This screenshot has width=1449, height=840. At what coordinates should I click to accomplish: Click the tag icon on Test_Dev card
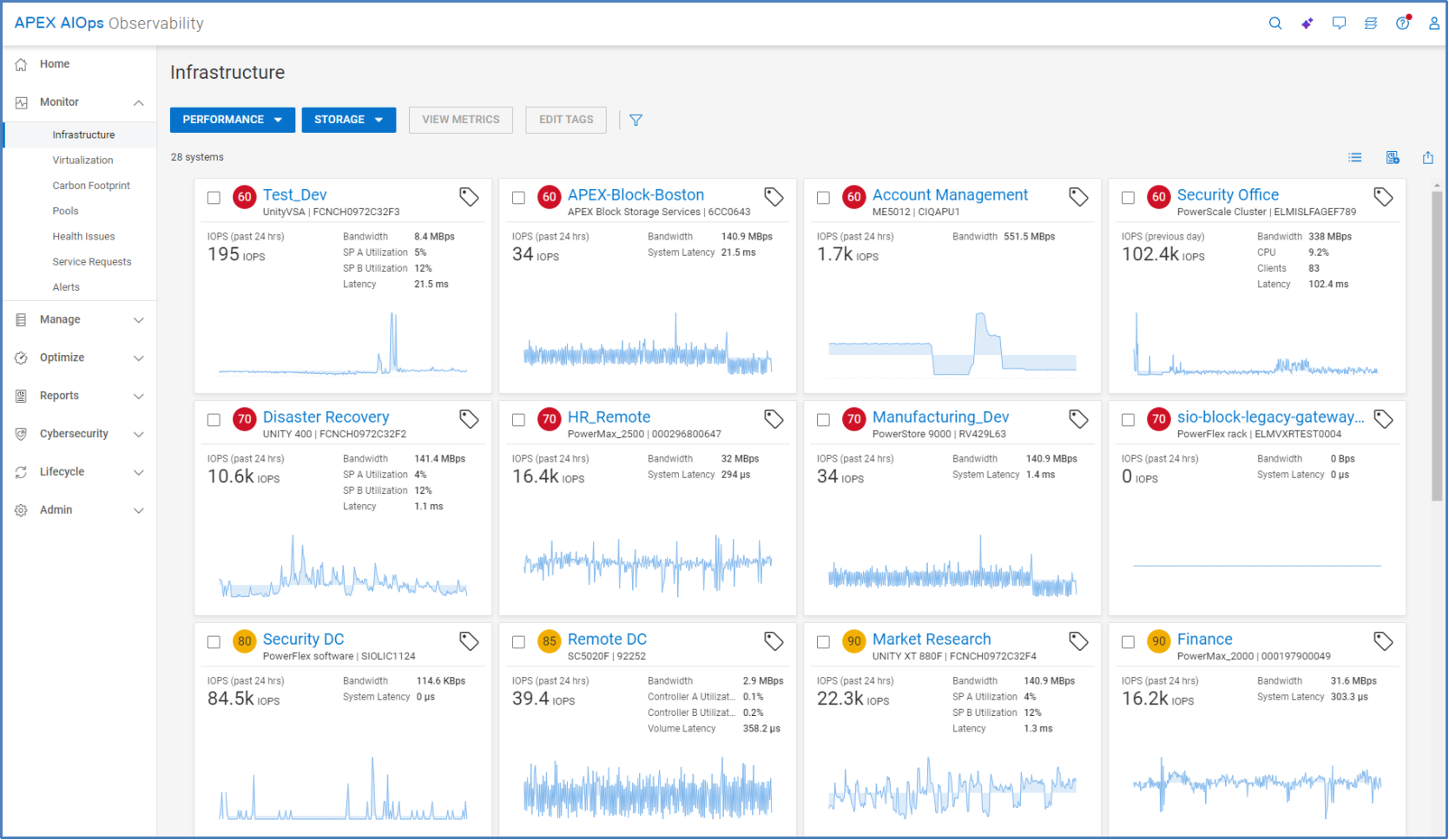469,197
